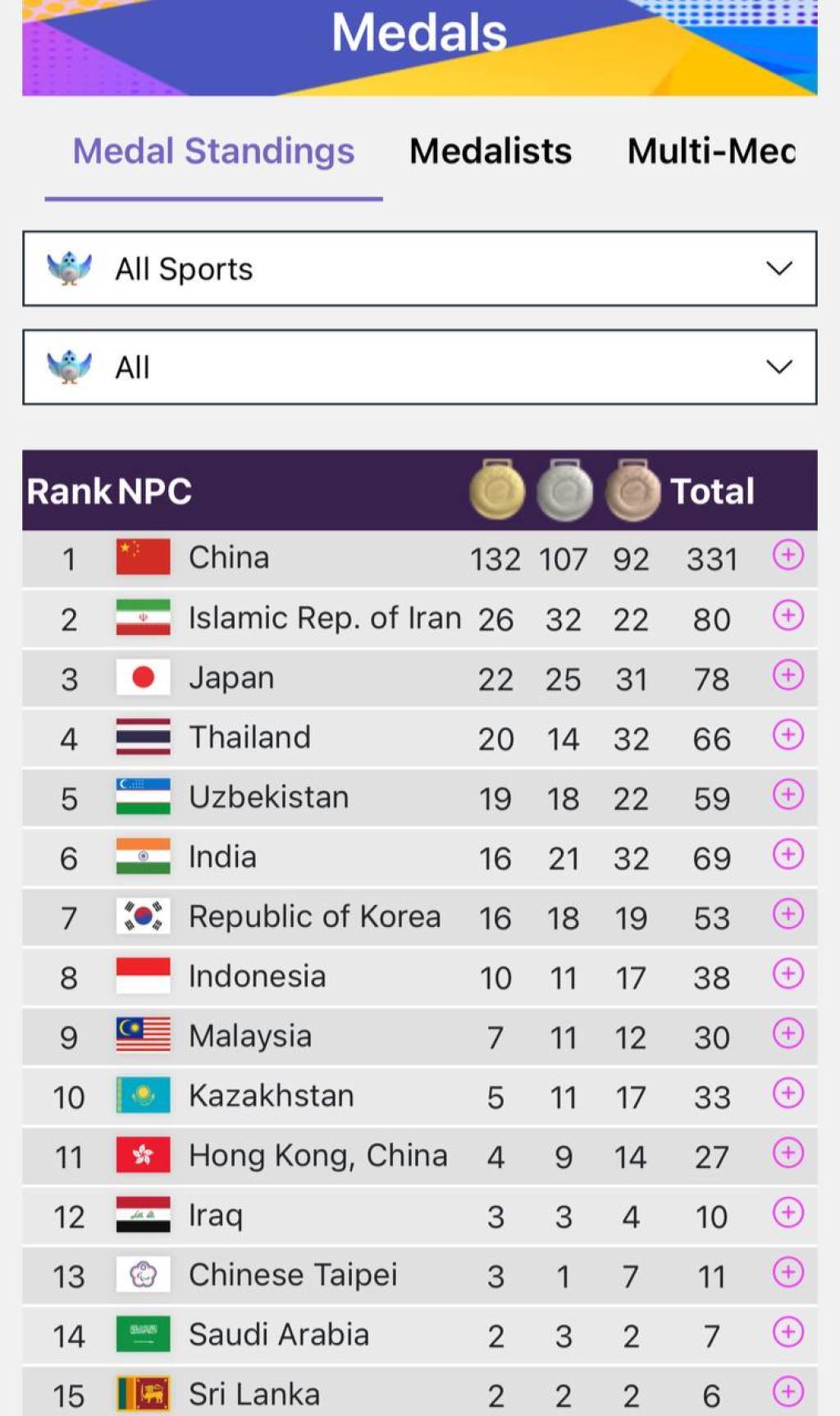The width and height of the screenshot is (840, 1416).
Task: Click the Uzbekistan country name
Action: click(x=269, y=797)
